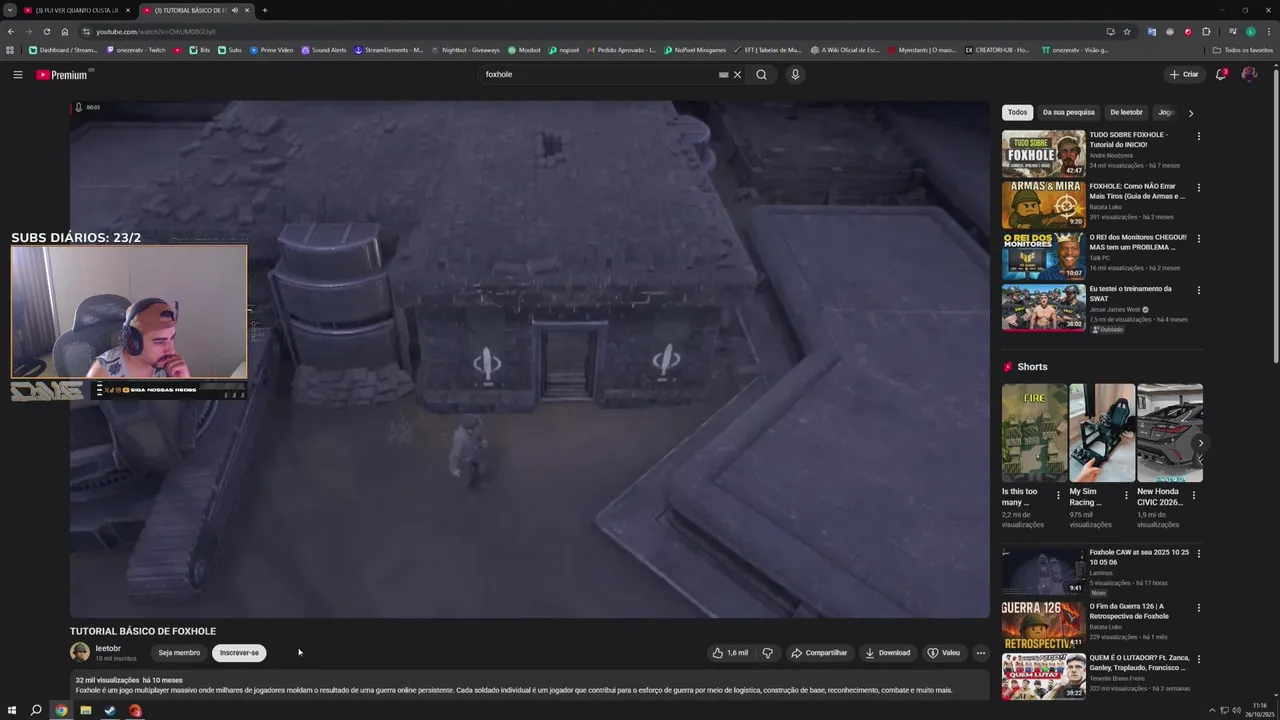Join channel via Seja membro

click(x=179, y=653)
